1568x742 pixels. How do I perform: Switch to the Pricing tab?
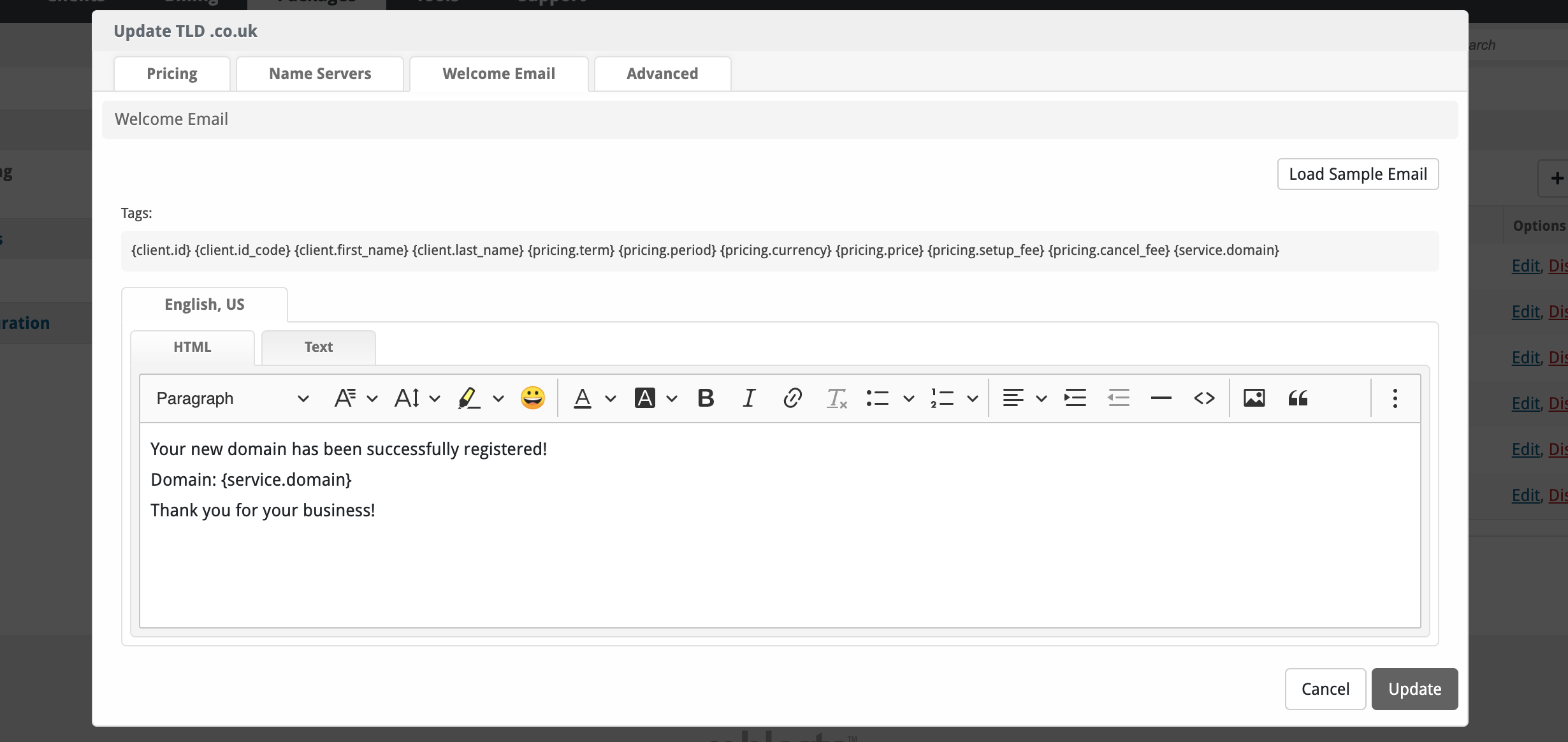tap(172, 74)
